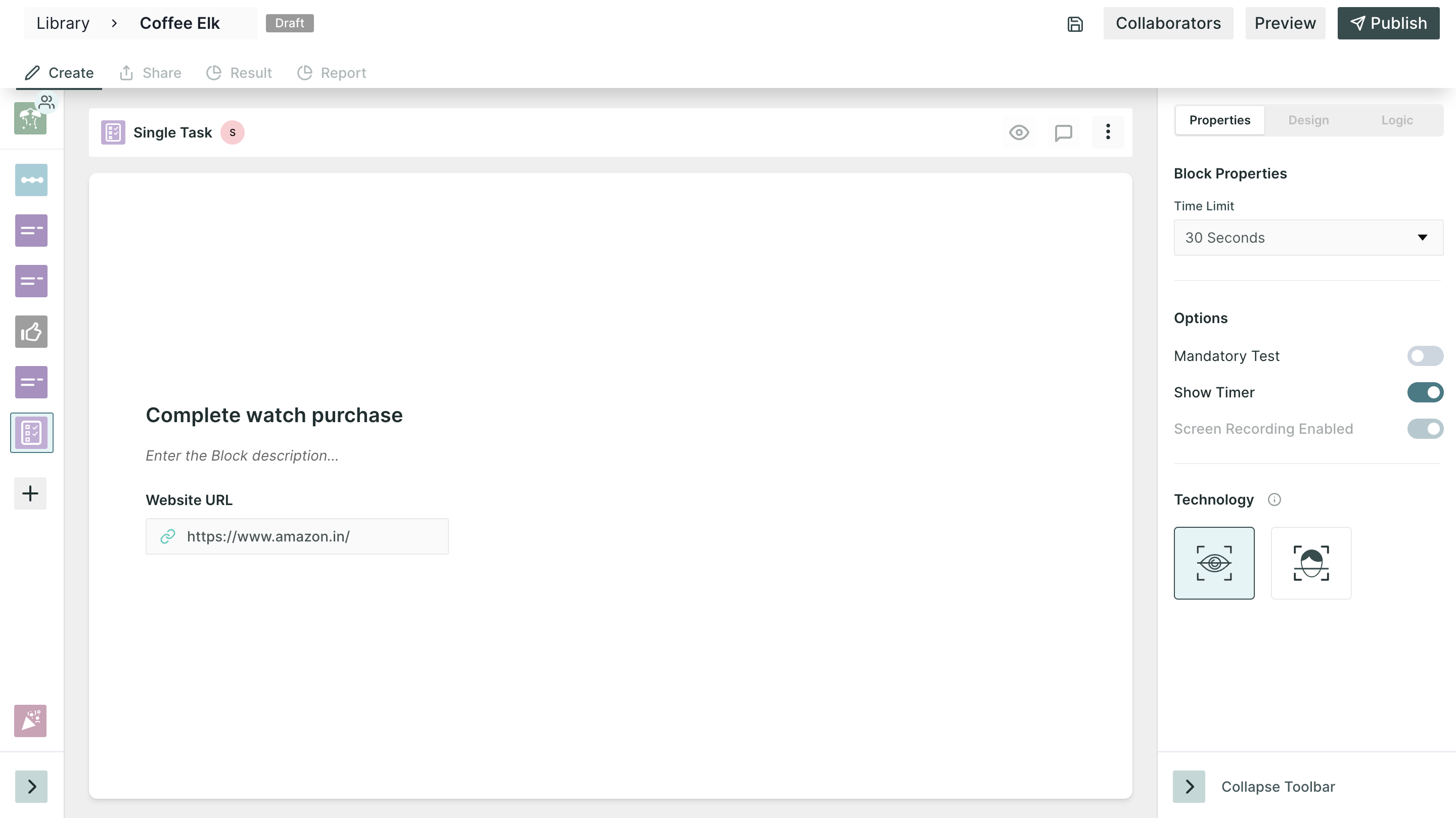Image resolution: width=1456 pixels, height=818 pixels.
Task: Click the collaborators people badge on welcome block
Action: (47, 102)
